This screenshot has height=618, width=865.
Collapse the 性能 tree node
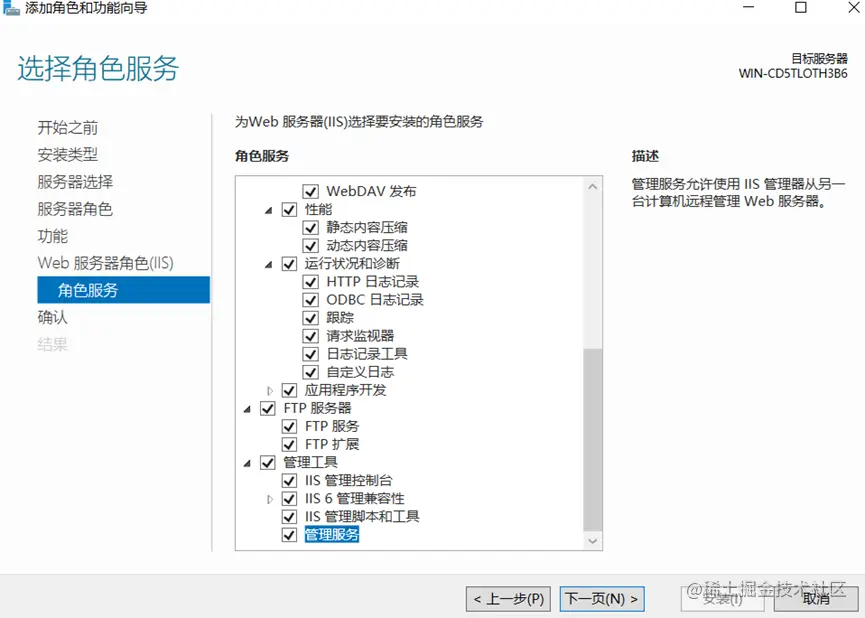coord(269,210)
